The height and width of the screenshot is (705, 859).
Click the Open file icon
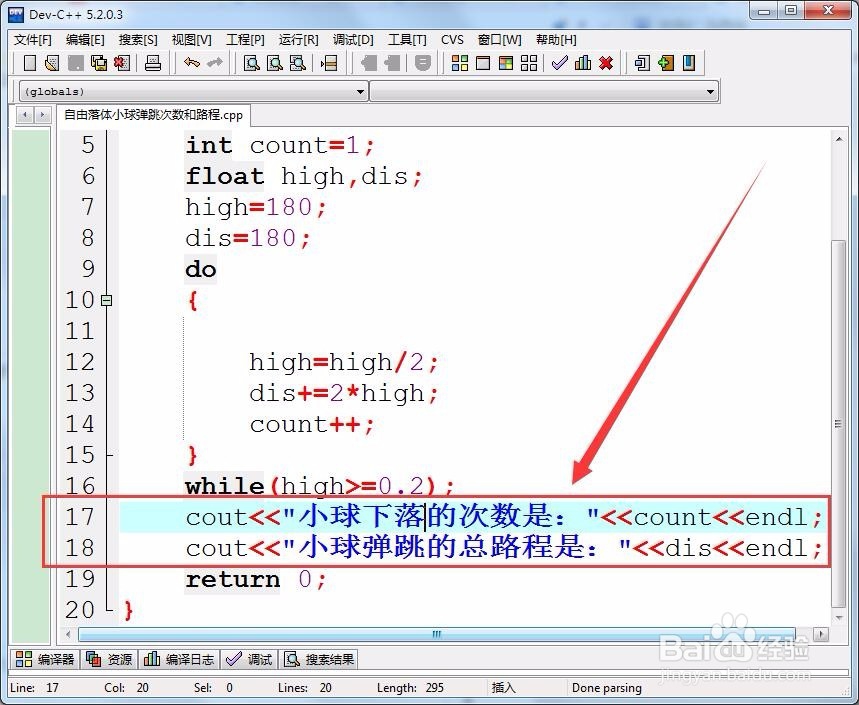[53, 63]
